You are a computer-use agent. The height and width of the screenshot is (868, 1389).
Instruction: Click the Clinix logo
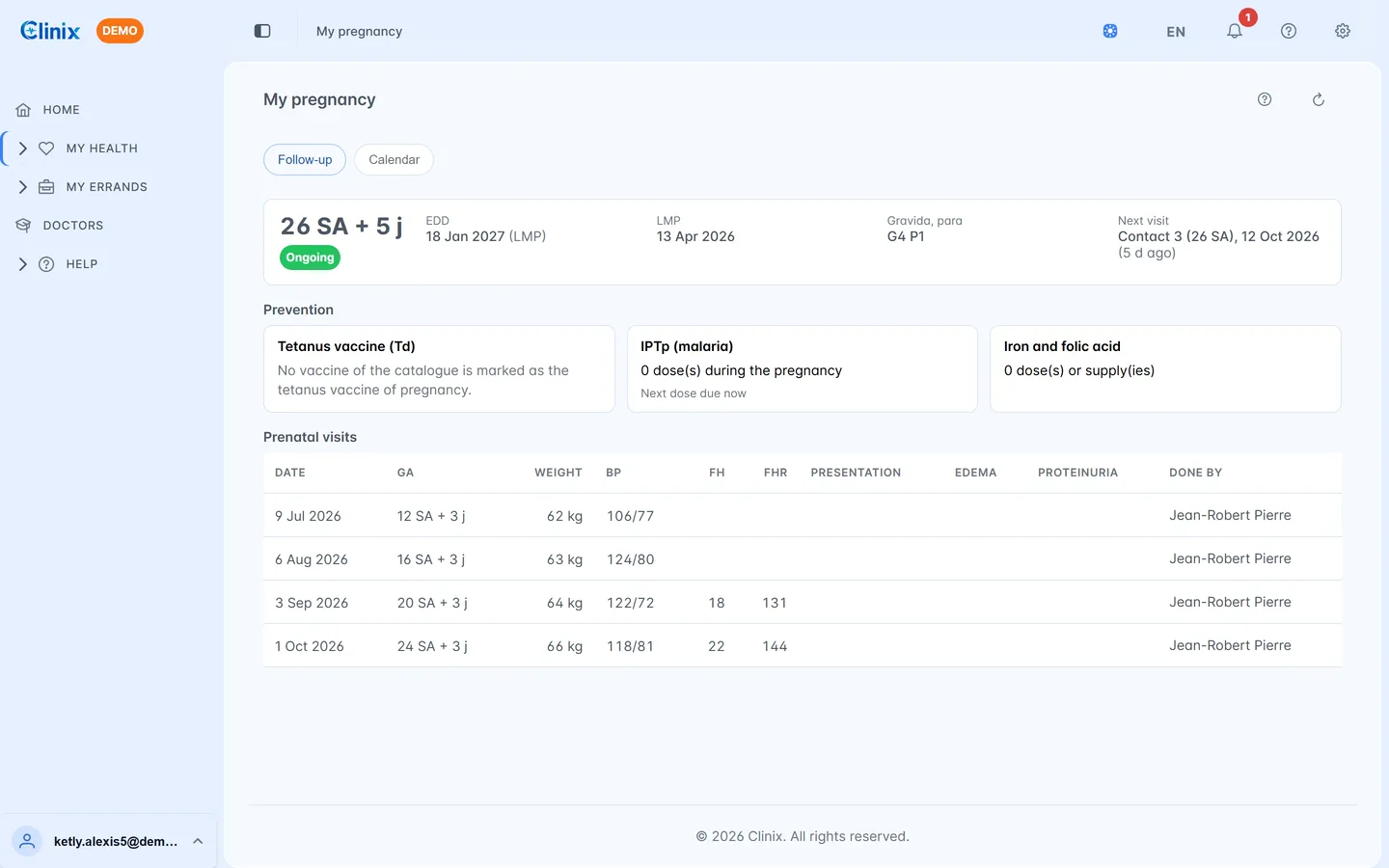pos(50,31)
